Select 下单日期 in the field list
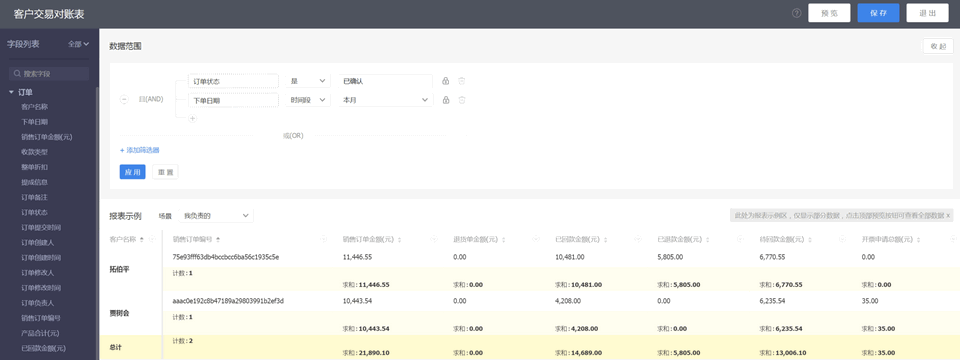The image size is (960, 360). [x=34, y=122]
